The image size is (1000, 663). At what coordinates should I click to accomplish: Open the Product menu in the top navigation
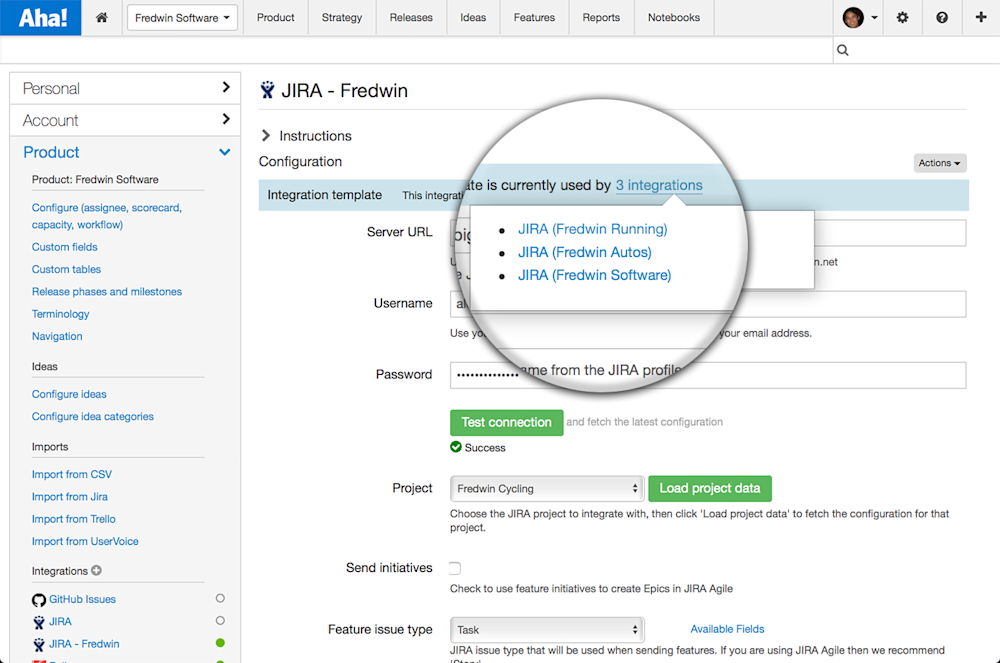275,17
